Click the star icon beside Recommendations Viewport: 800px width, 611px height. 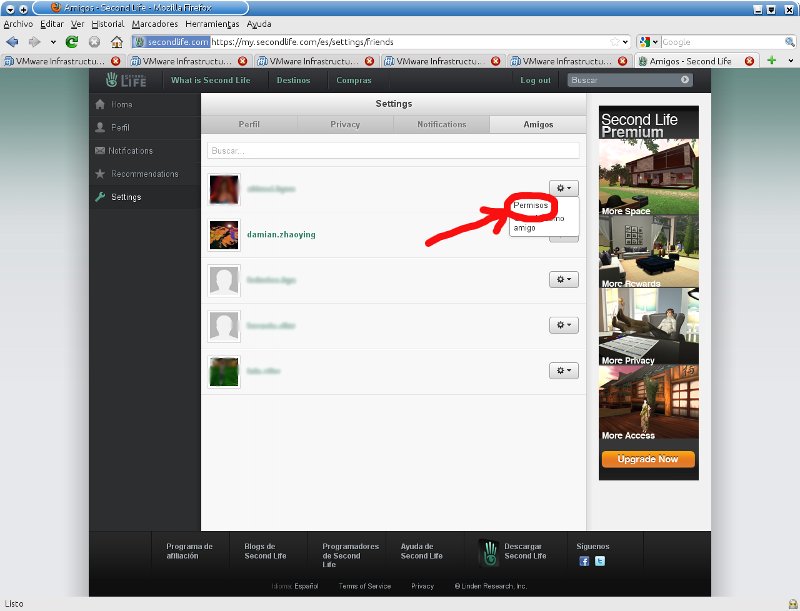click(100, 174)
